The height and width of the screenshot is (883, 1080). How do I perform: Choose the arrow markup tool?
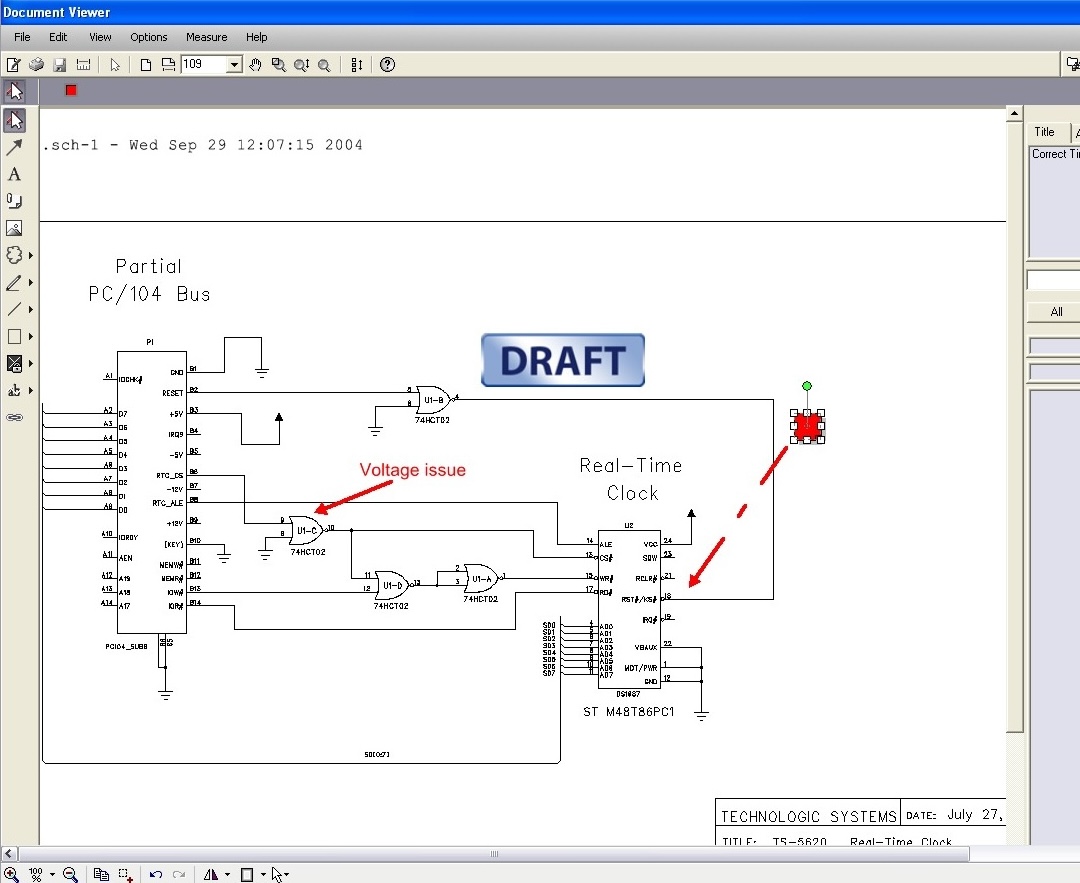(x=14, y=147)
